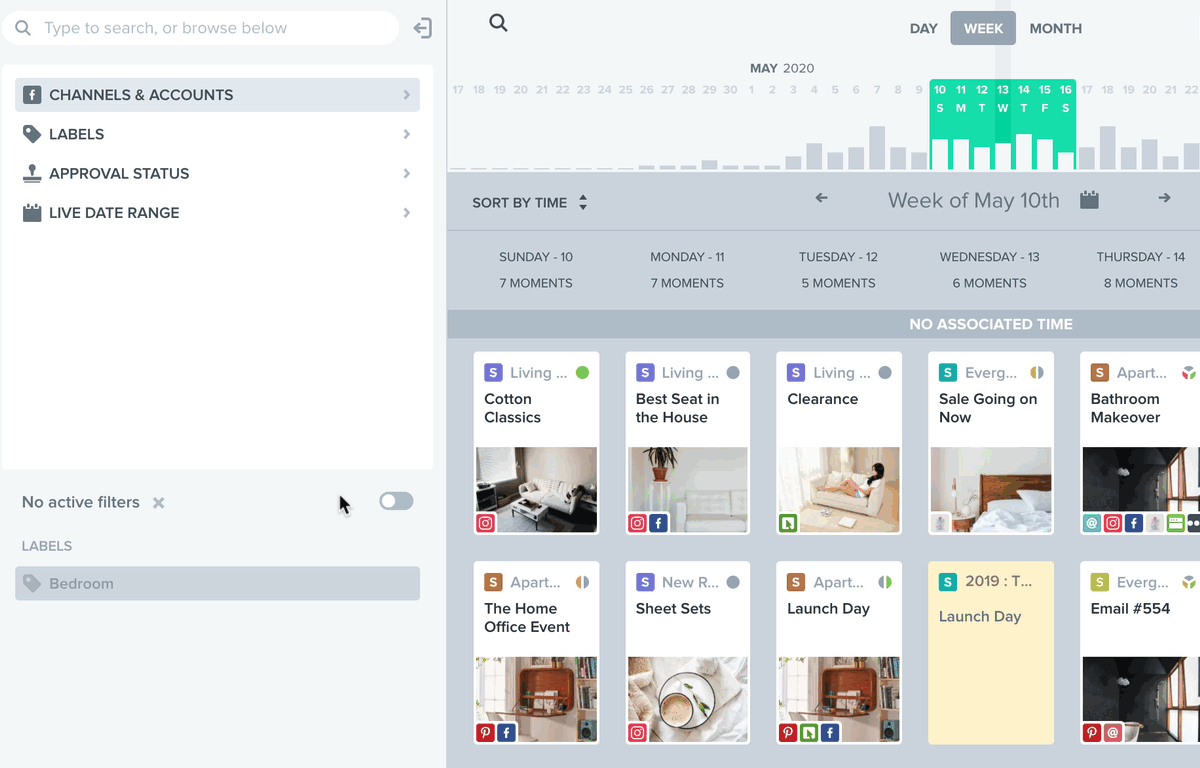Click Pinterest icon on Apart... Launch Day card
Viewport: 1200px width, 768px height.
[788, 733]
